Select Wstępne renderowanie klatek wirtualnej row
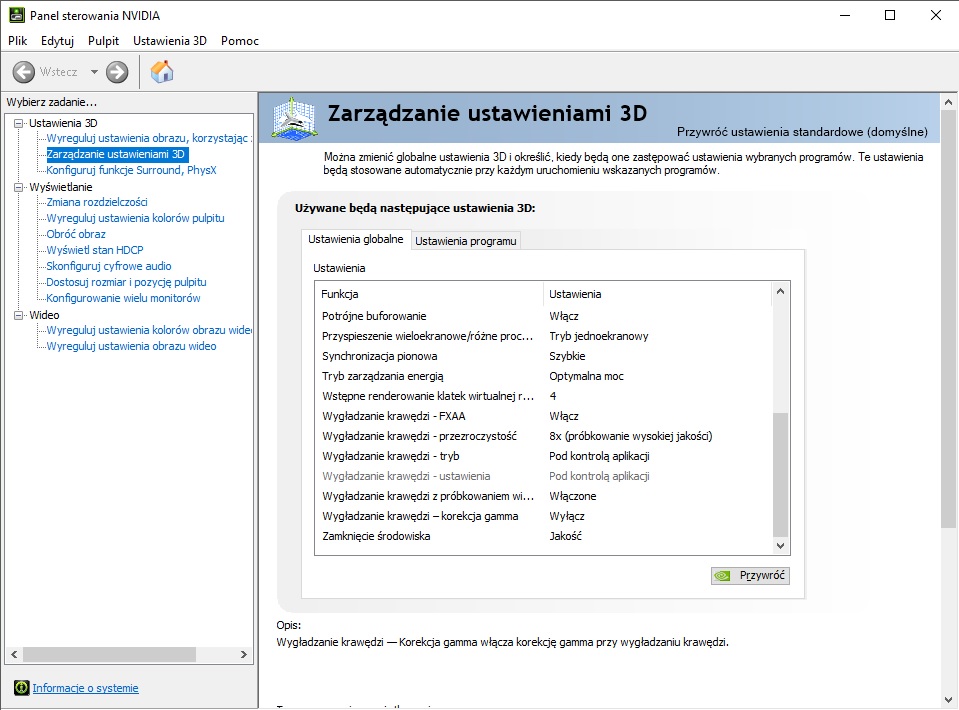This screenshot has height=710, width=959. pos(544,396)
